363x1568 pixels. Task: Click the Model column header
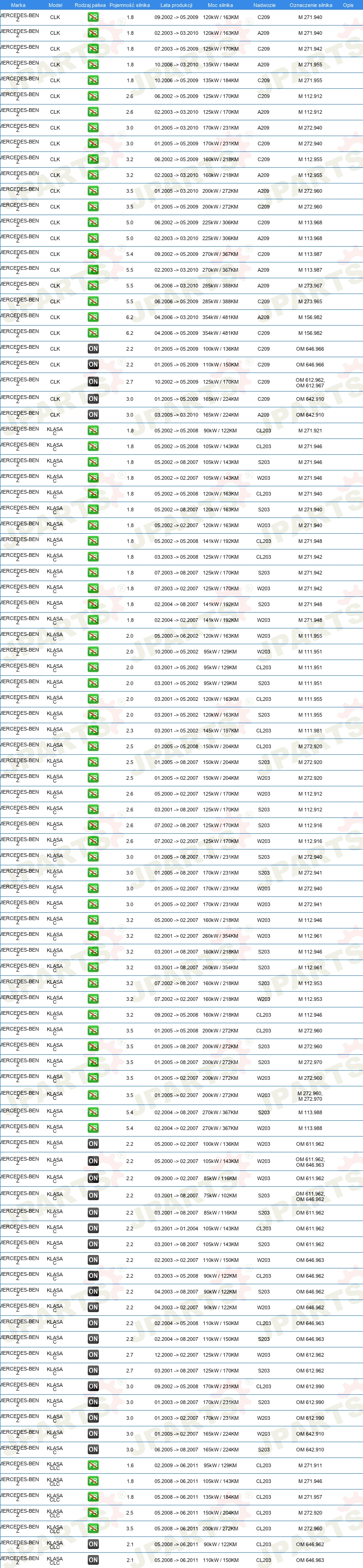coord(55,5)
